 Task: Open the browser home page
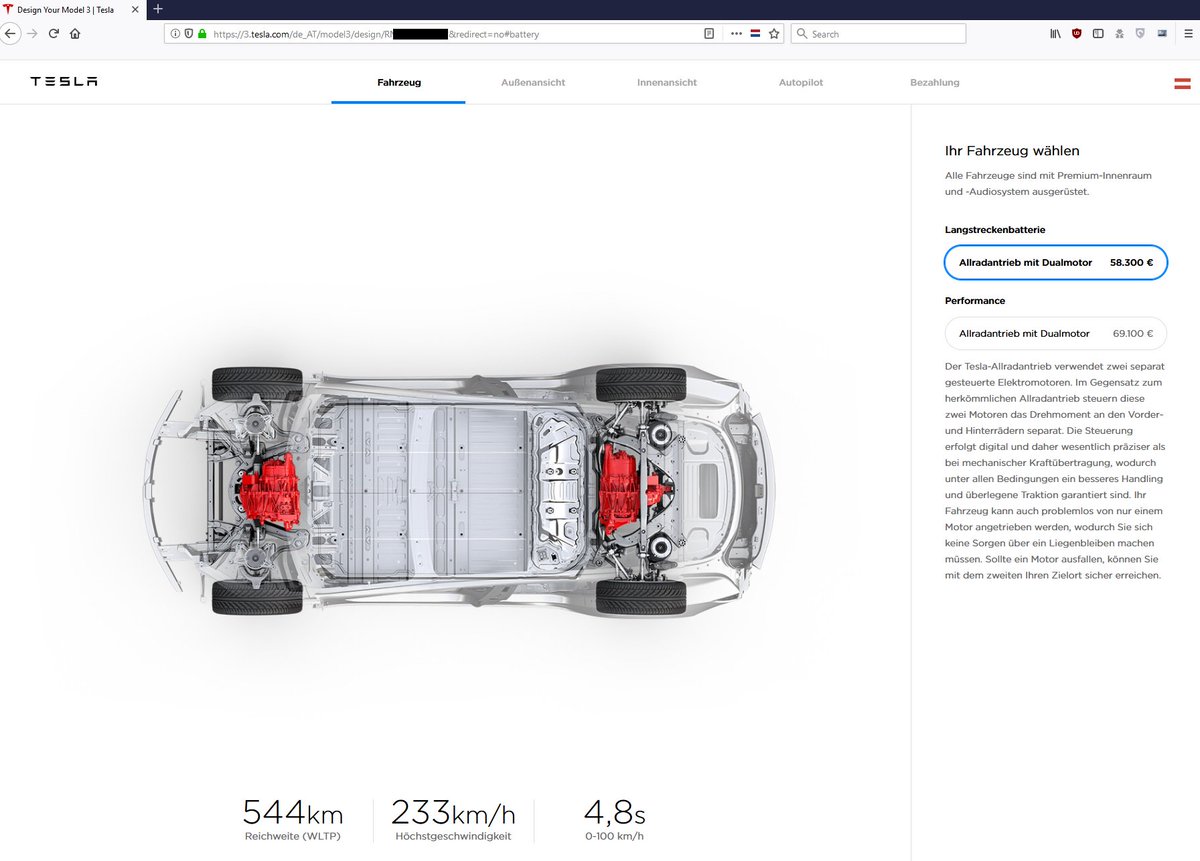(75, 33)
